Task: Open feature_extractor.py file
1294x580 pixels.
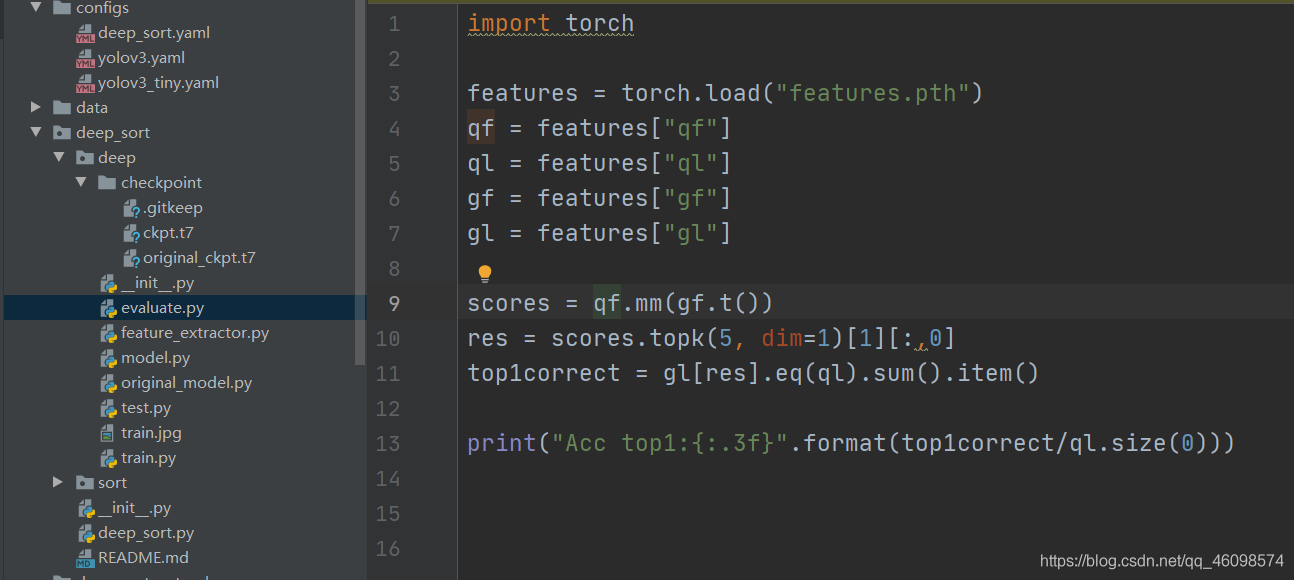Action: tap(195, 333)
